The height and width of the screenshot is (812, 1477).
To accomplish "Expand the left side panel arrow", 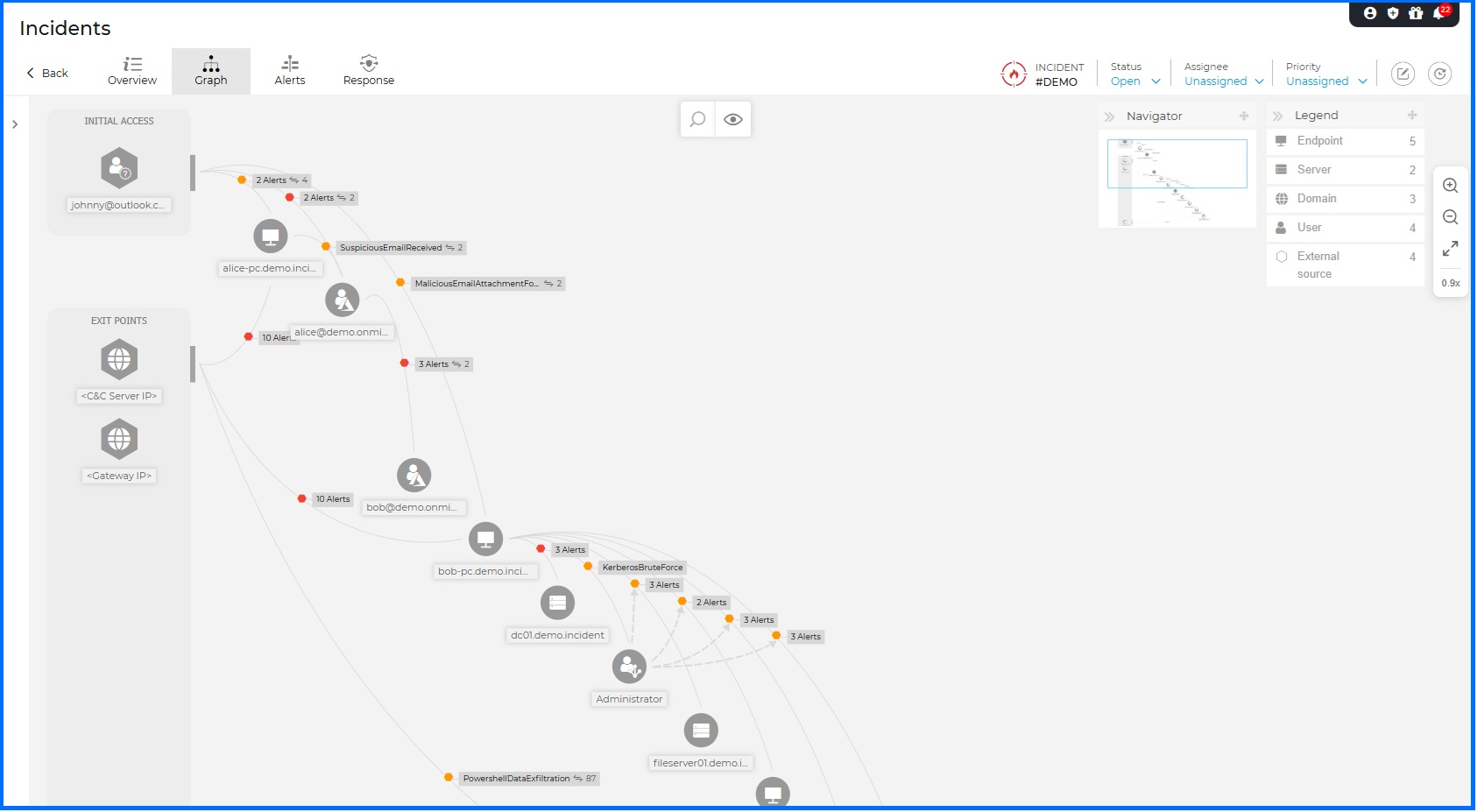I will pyautogui.click(x=14, y=124).
